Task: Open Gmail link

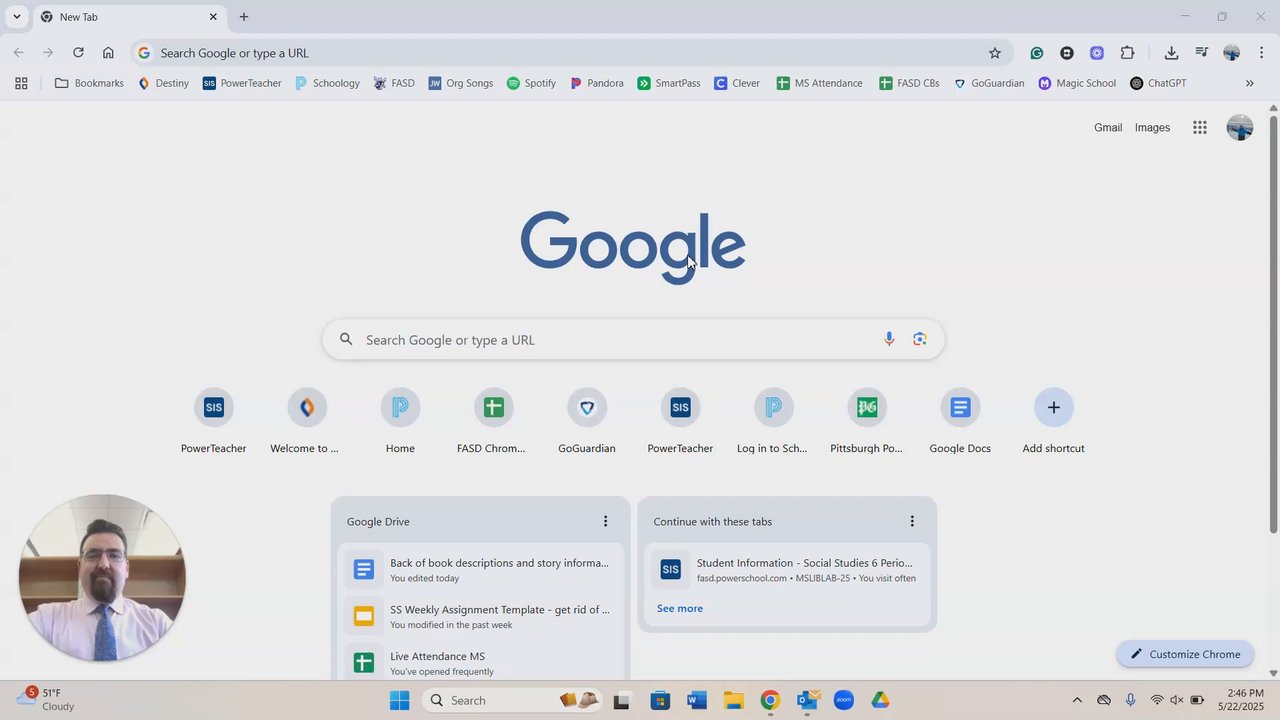Action: coord(1108,128)
